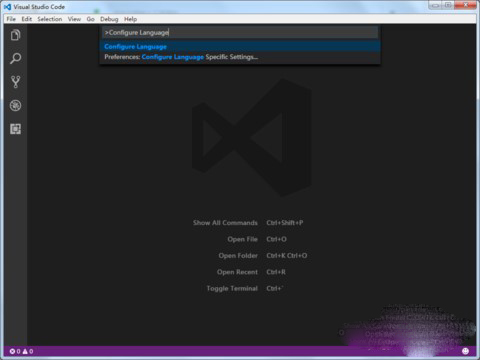Open the Debug bug icon in activity bar
The width and height of the screenshot is (480, 360).
(x=15, y=106)
